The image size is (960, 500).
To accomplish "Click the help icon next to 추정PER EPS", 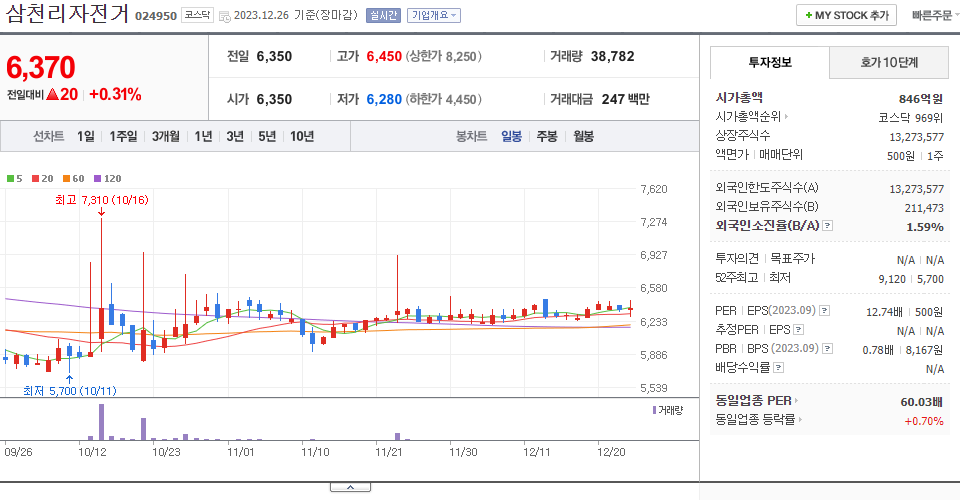I will [798, 330].
